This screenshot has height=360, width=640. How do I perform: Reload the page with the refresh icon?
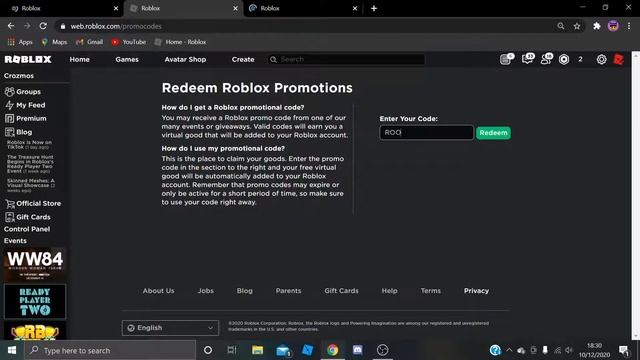tap(43, 26)
